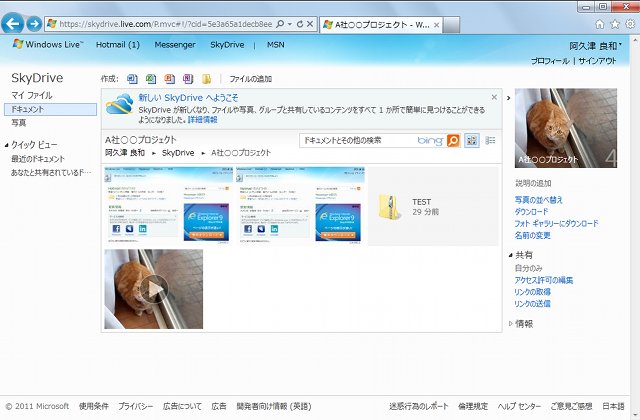Open あなたと共有されている documents
640x420 pixels.
[x=51, y=173]
